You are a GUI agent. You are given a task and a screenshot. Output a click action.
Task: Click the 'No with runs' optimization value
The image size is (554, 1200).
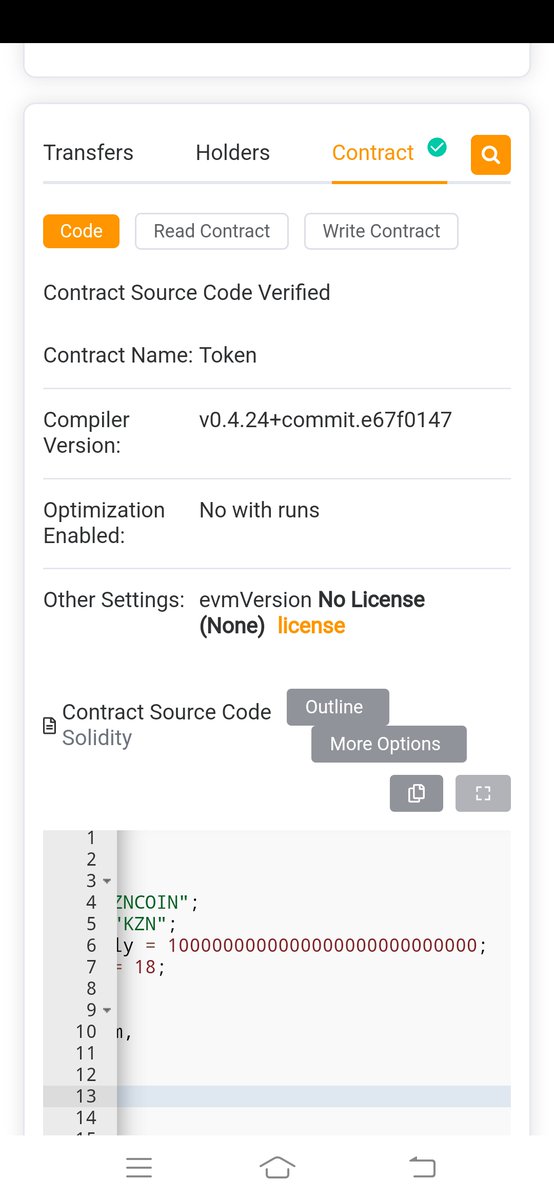[x=259, y=510]
